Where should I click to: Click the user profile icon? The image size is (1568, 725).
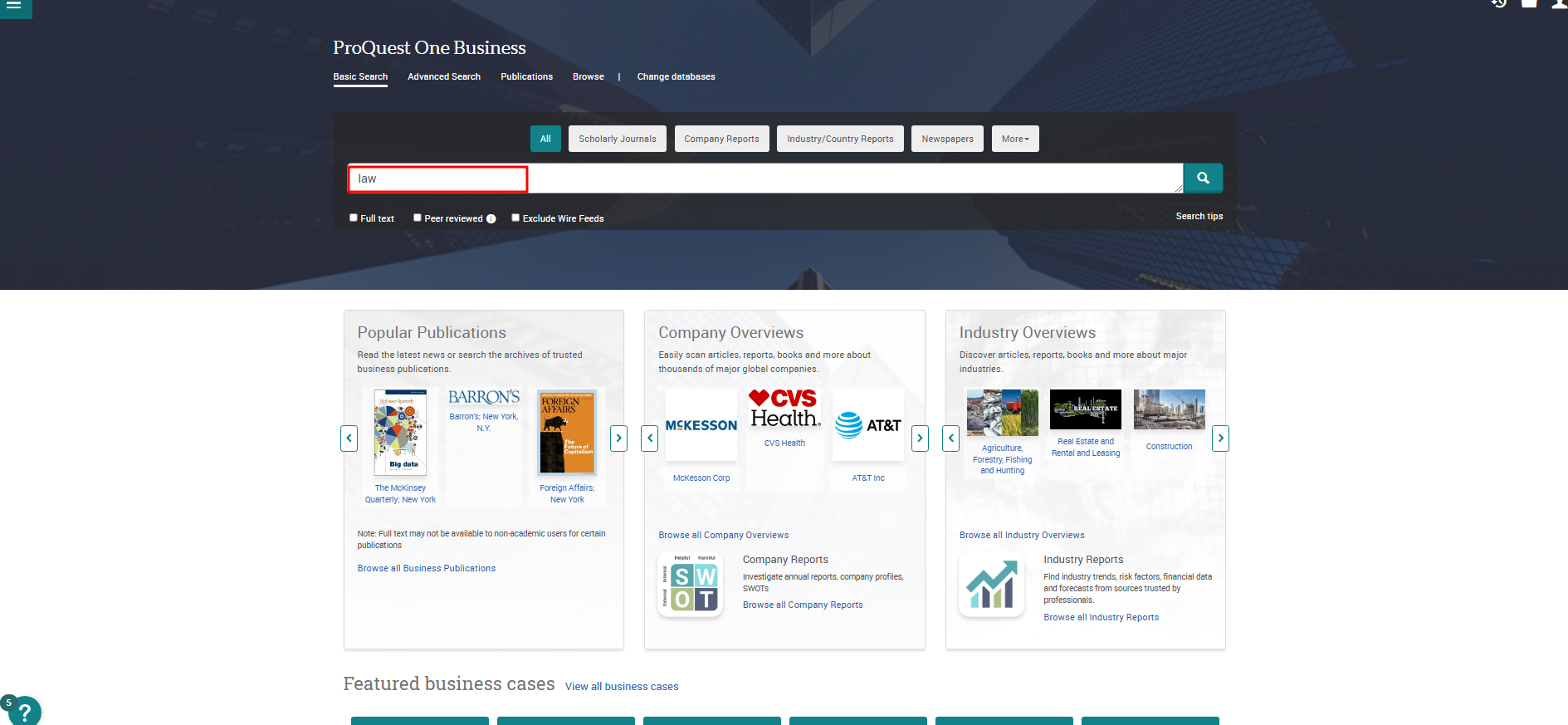[1559, 3]
